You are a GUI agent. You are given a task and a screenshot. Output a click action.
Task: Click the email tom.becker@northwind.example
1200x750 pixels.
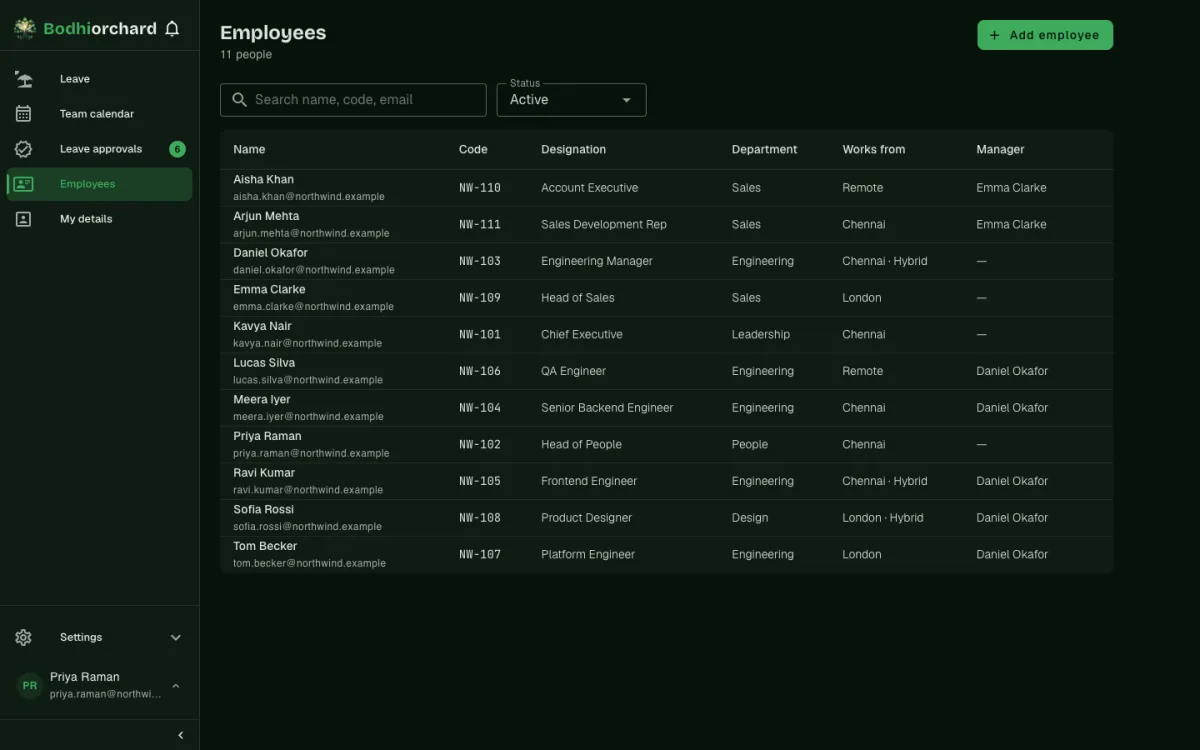(309, 563)
